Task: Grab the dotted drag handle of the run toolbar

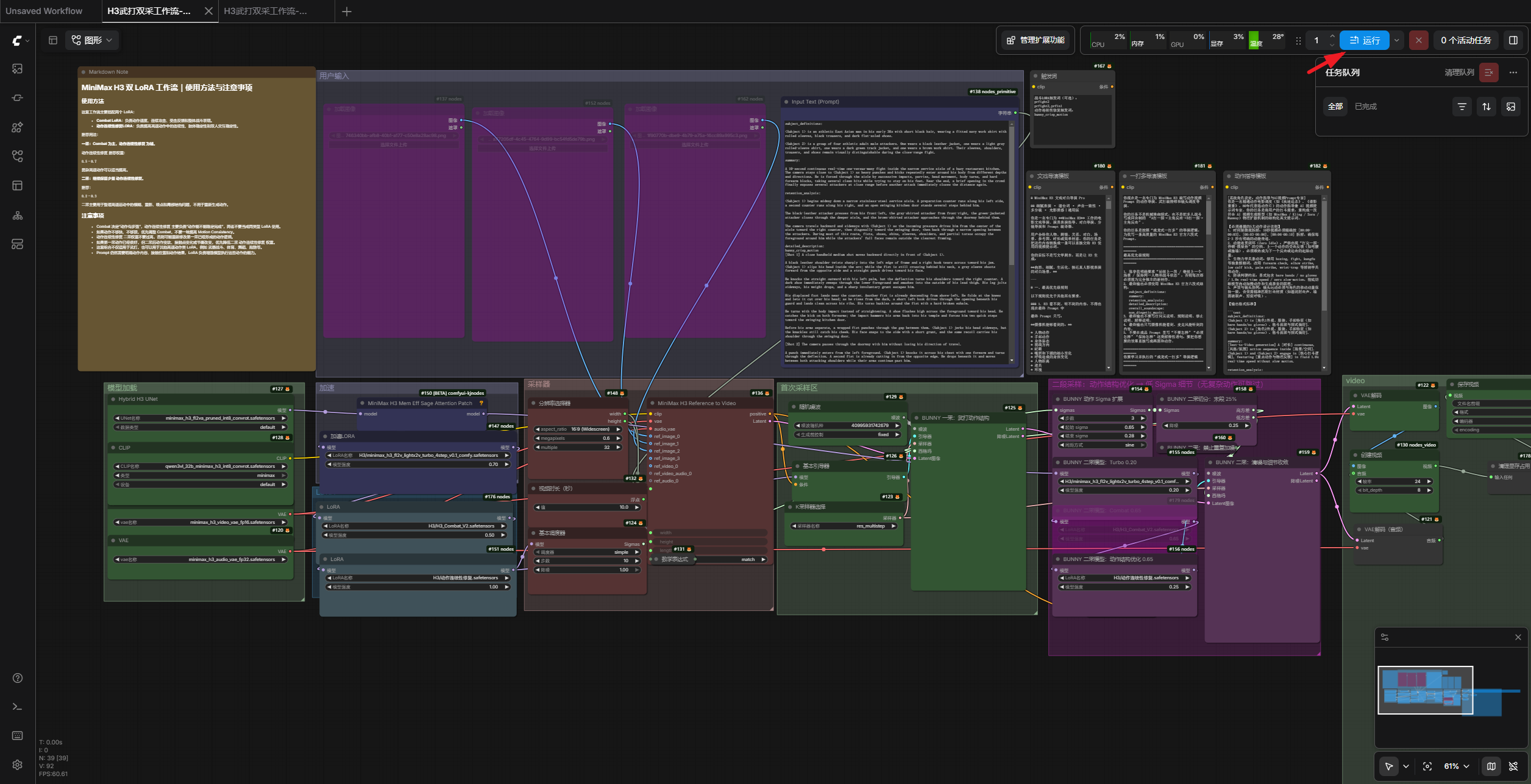Action: 1298,41
